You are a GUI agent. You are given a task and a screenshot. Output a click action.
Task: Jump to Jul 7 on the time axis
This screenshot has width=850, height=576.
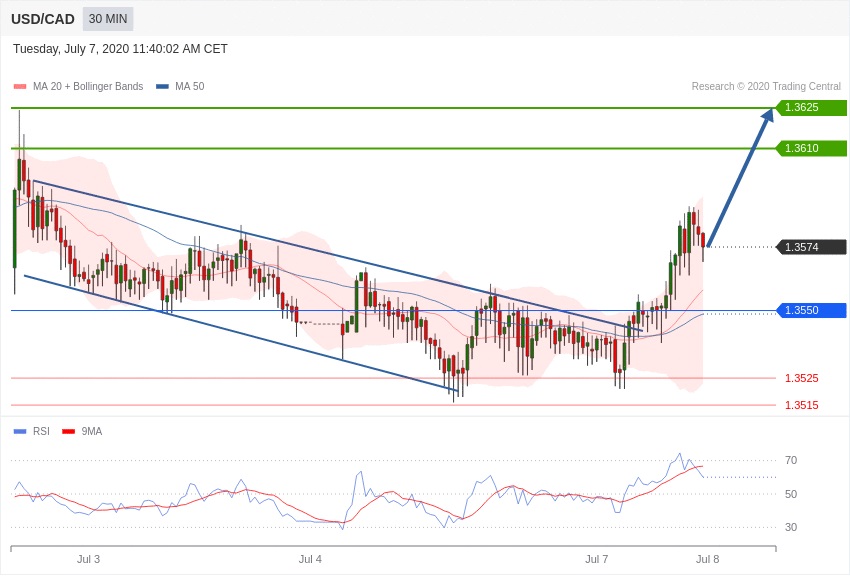(x=596, y=559)
